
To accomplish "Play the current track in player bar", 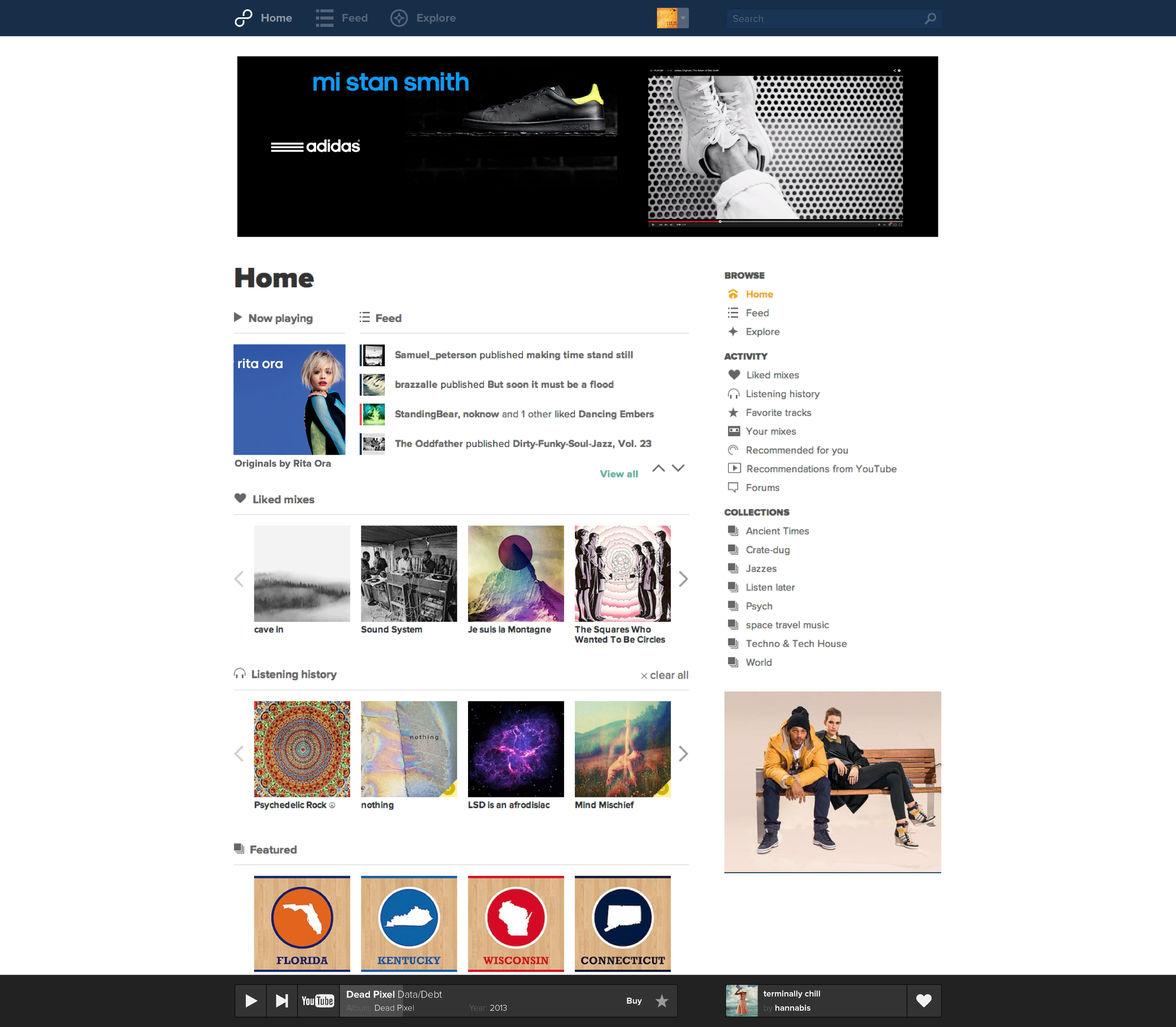I will (251, 1001).
